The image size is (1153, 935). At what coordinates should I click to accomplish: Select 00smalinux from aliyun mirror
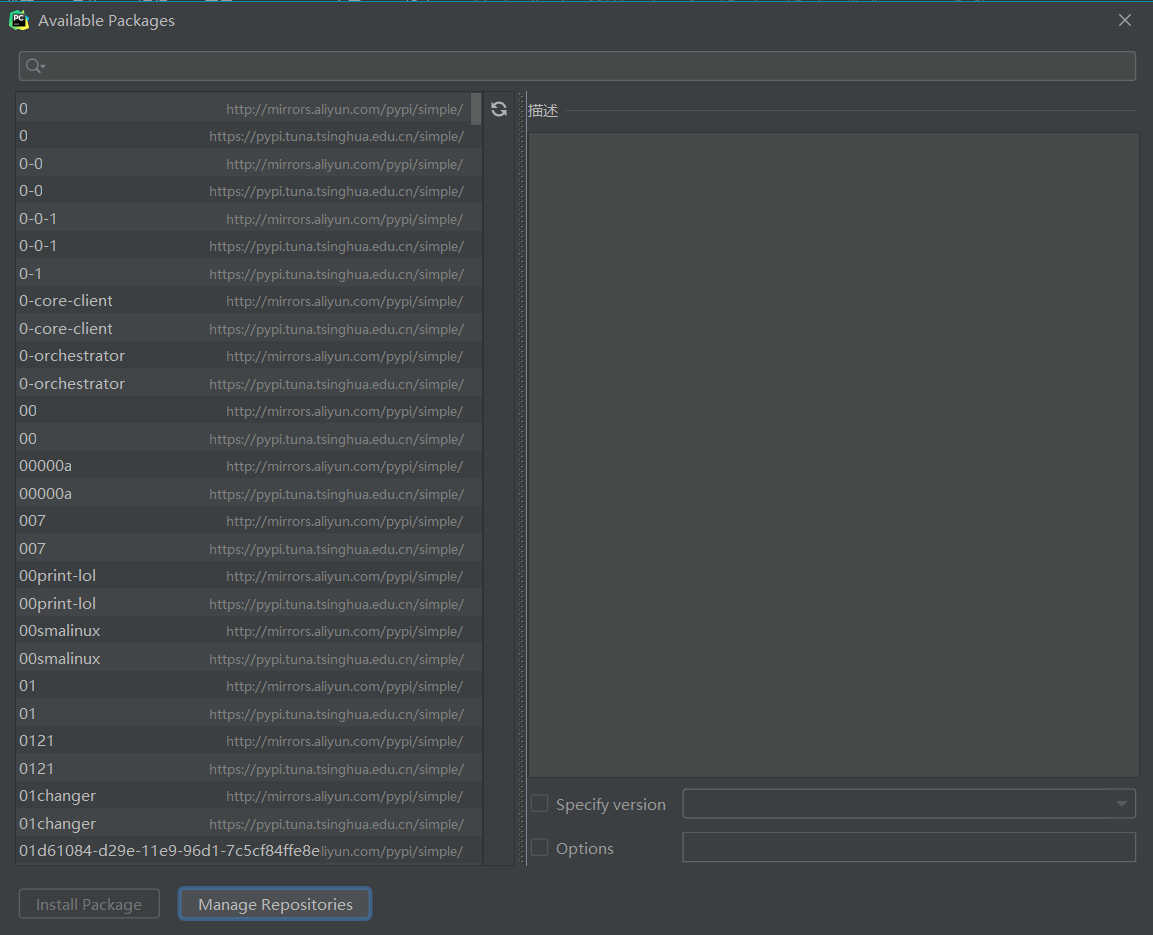click(x=249, y=631)
